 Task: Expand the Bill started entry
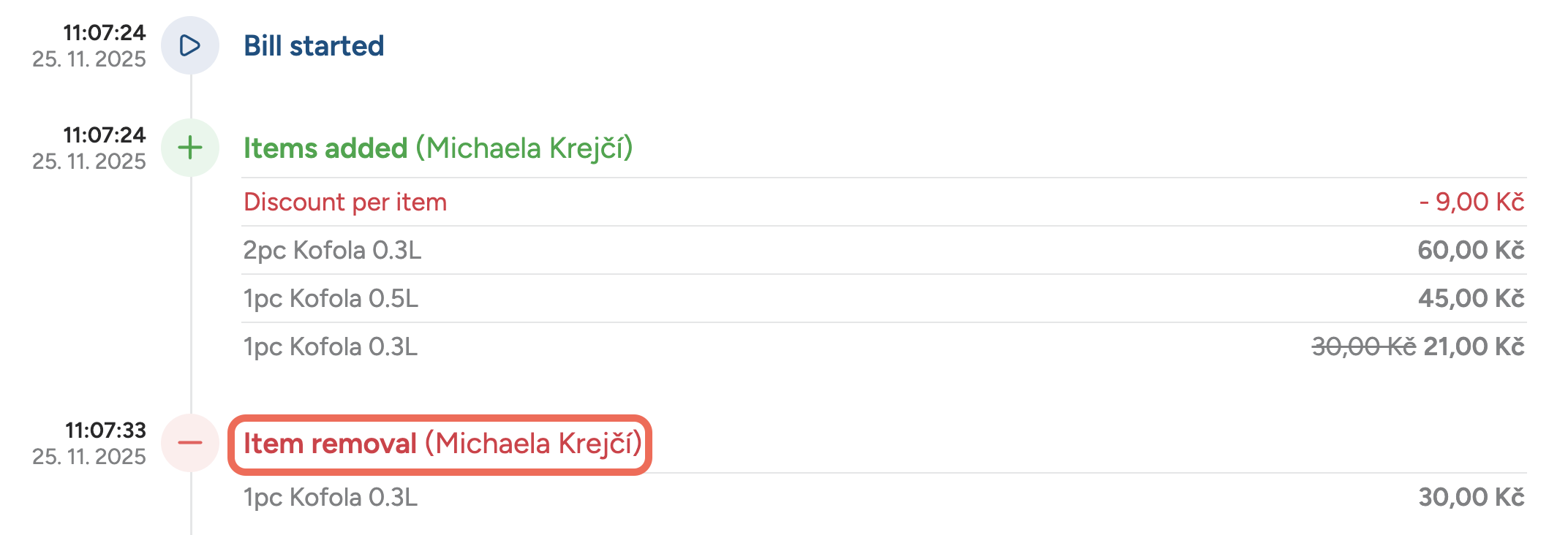(x=314, y=45)
